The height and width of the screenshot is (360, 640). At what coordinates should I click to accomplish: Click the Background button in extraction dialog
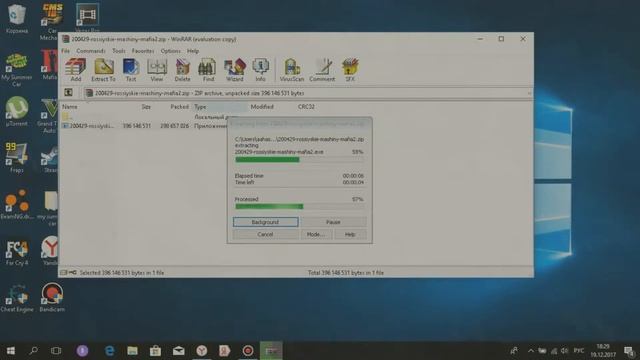(265, 222)
